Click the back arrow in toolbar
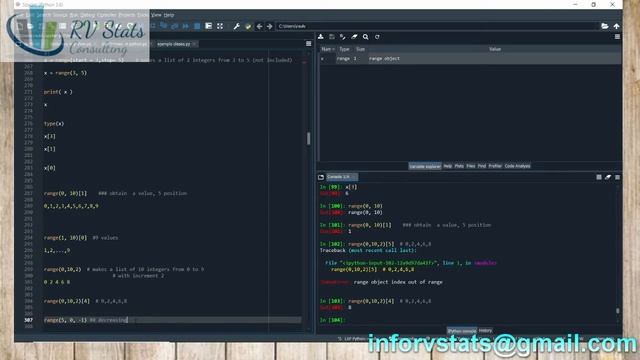The width and height of the screenshot is (640, 360). (x=259, y=26)
